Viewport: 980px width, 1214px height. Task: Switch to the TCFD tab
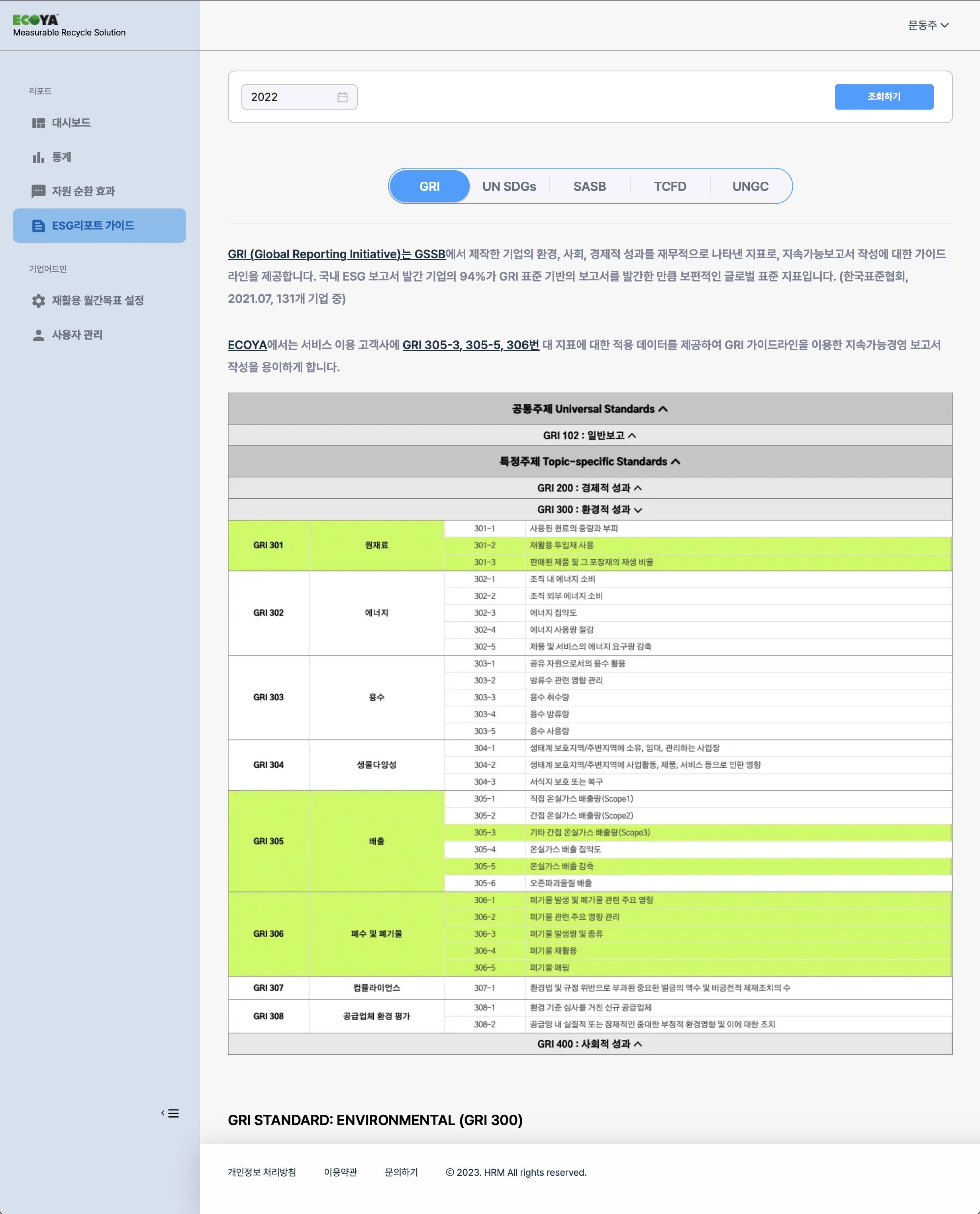(670, 187)
